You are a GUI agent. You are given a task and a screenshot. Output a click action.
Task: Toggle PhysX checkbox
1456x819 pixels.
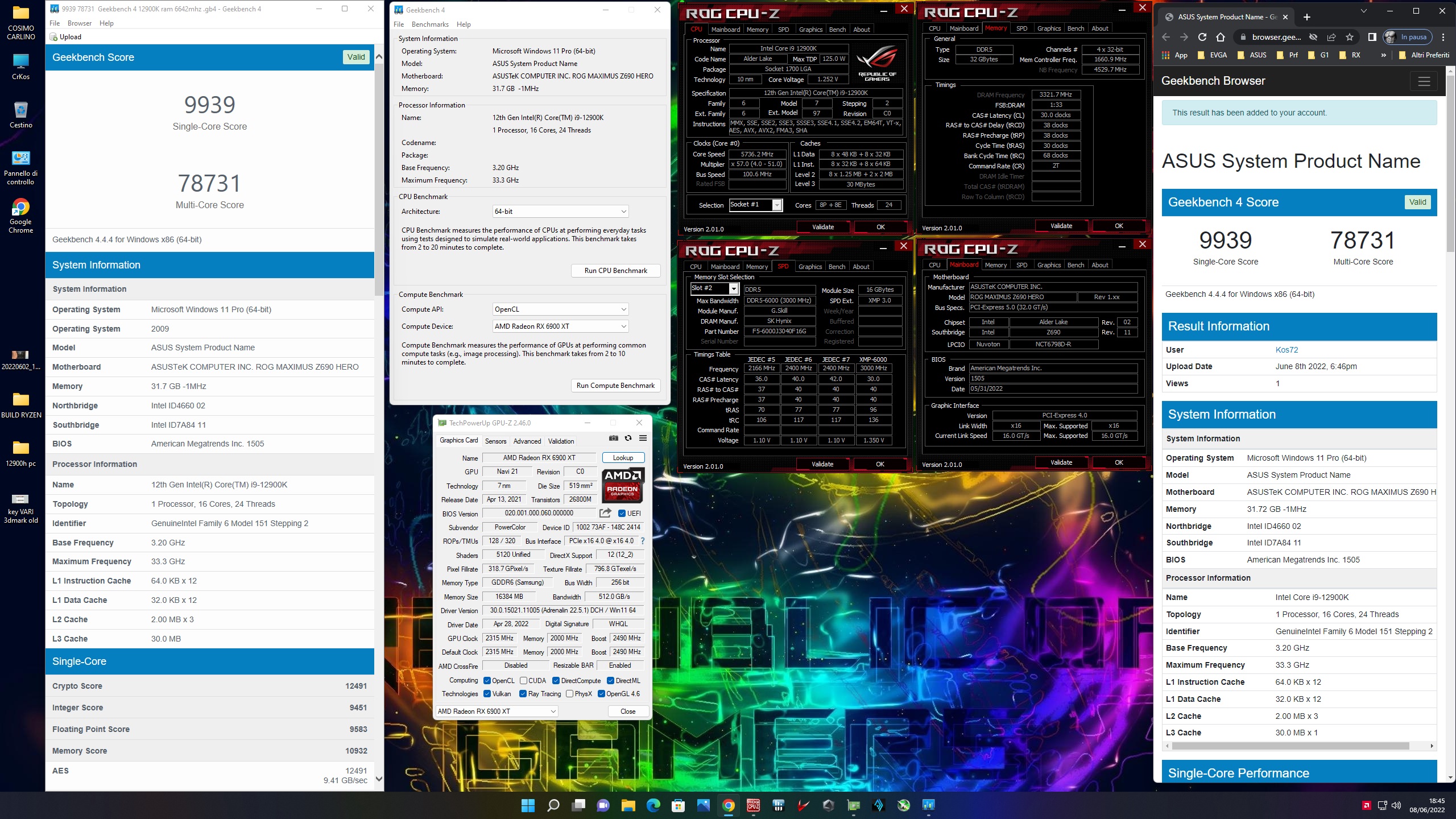tap(570, 694)
